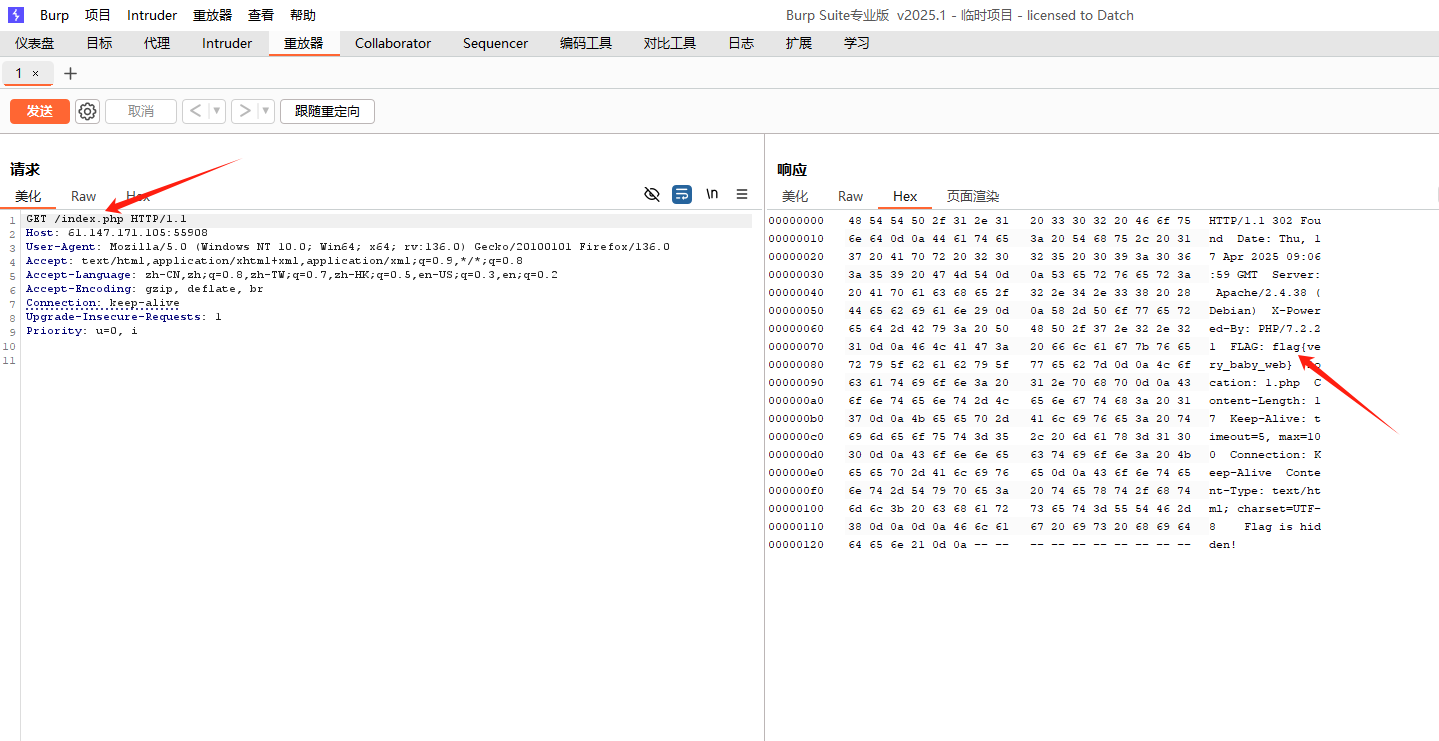Go forward to next request arrow
The image size is (1439, 741).
pyautogui.click(x=244, y=111)
